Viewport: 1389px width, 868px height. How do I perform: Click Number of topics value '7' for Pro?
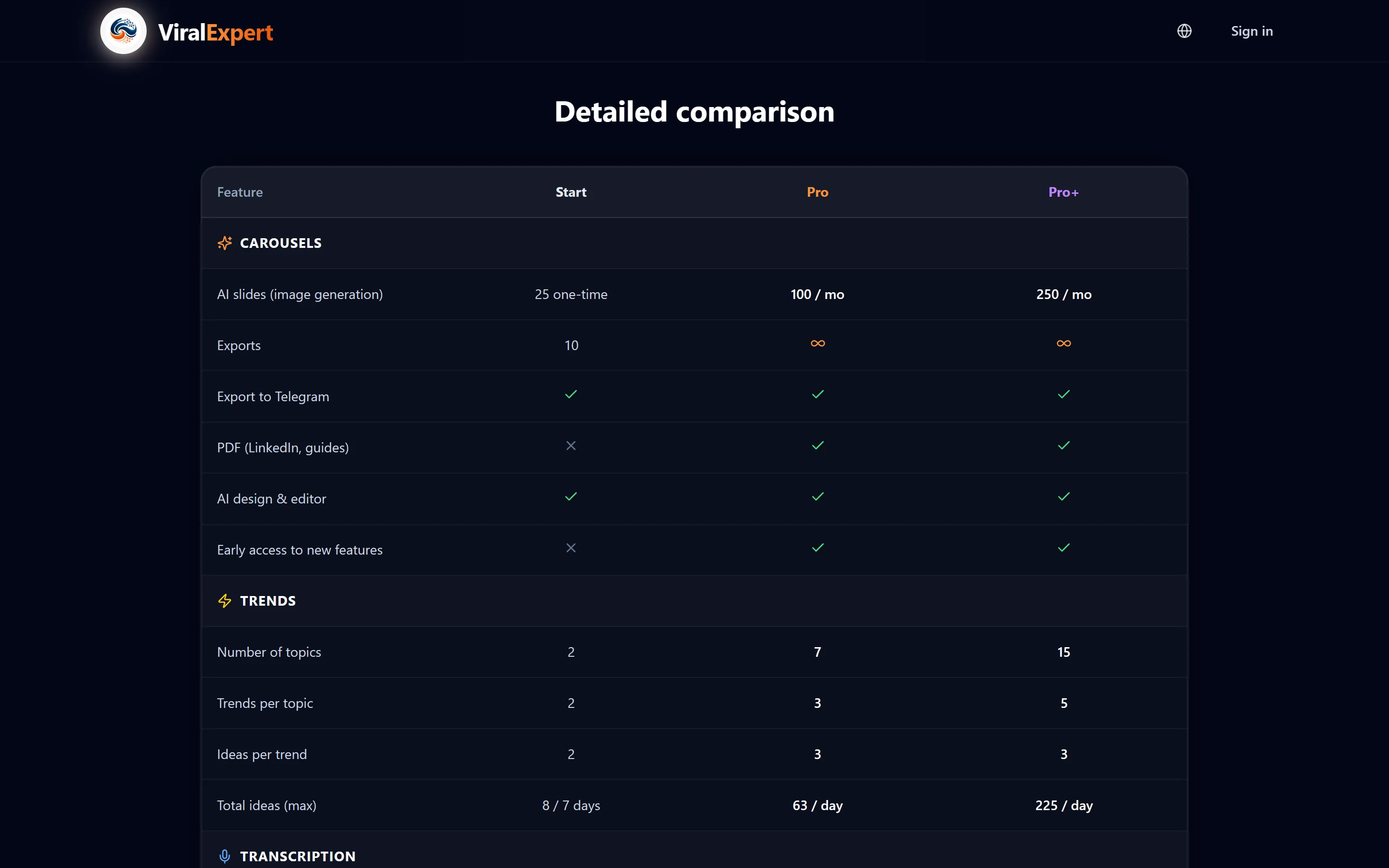coord(817,652)
